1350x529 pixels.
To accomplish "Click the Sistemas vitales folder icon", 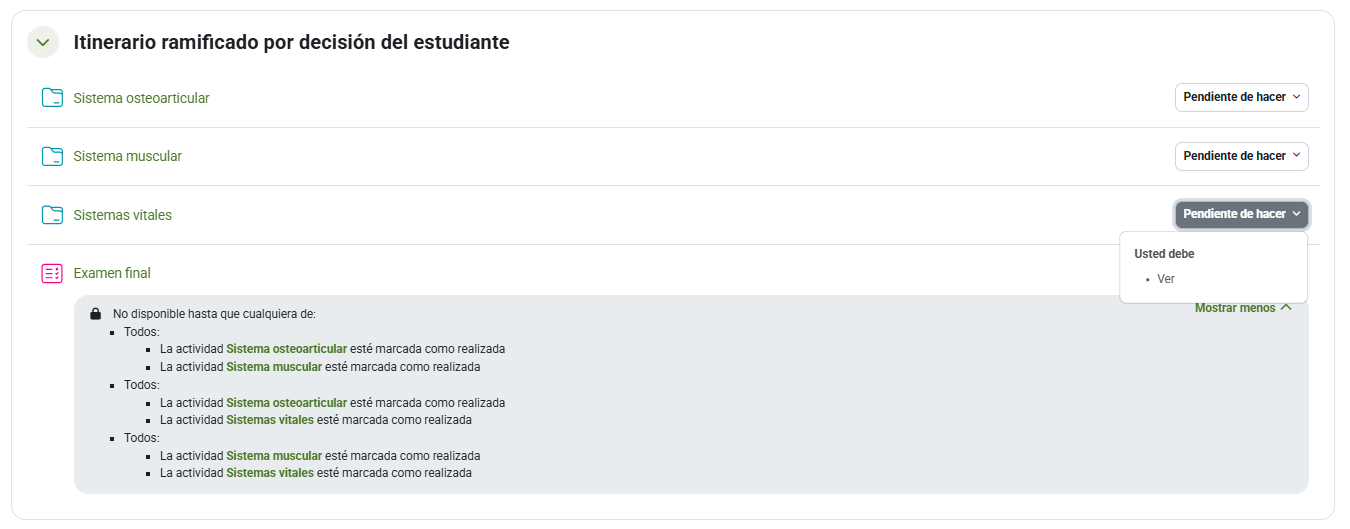I will (52, 215).
